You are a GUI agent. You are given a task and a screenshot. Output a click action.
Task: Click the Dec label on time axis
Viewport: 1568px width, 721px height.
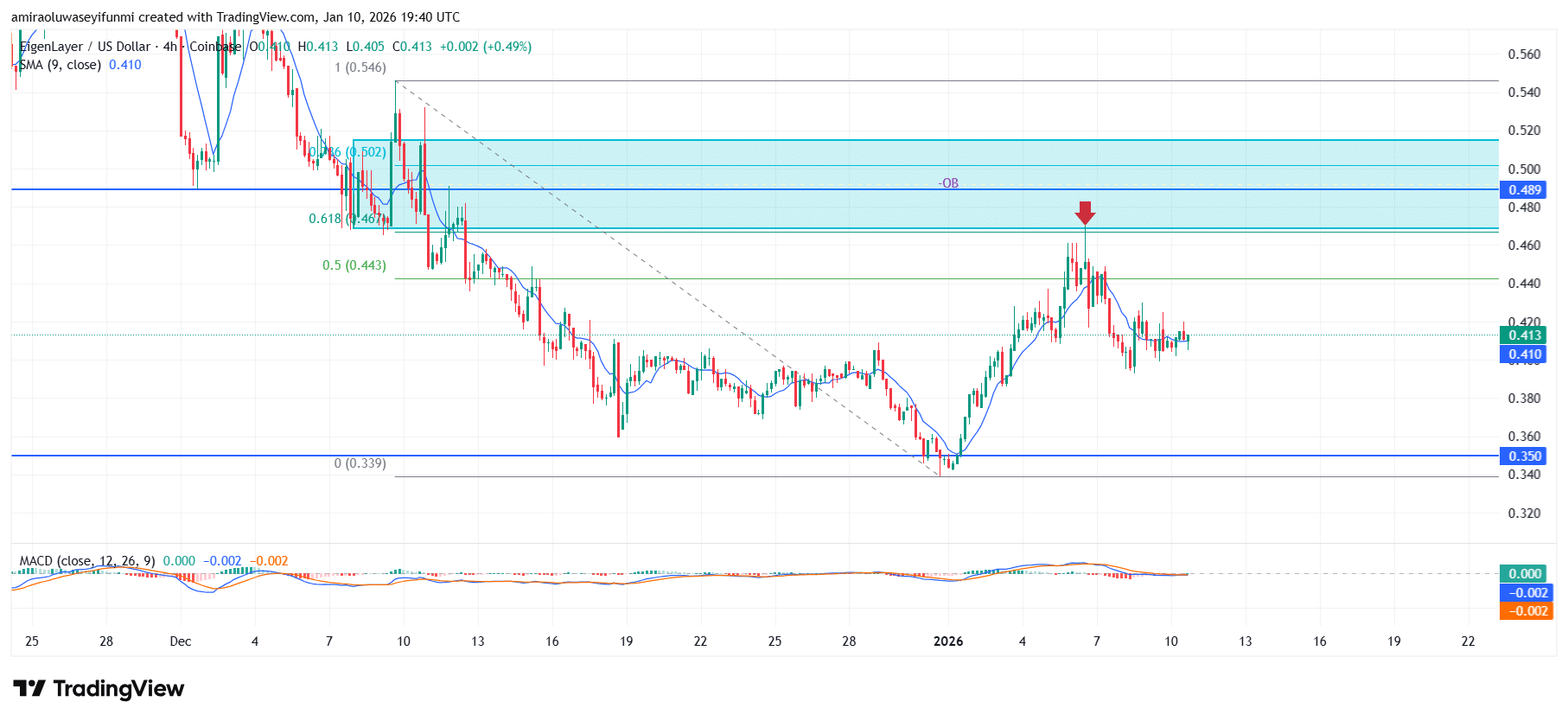[x=181, y=641]
